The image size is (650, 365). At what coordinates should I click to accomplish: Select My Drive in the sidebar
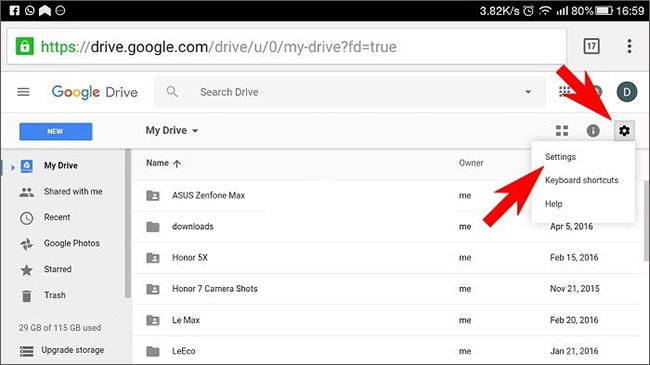[x=61, y=165]
